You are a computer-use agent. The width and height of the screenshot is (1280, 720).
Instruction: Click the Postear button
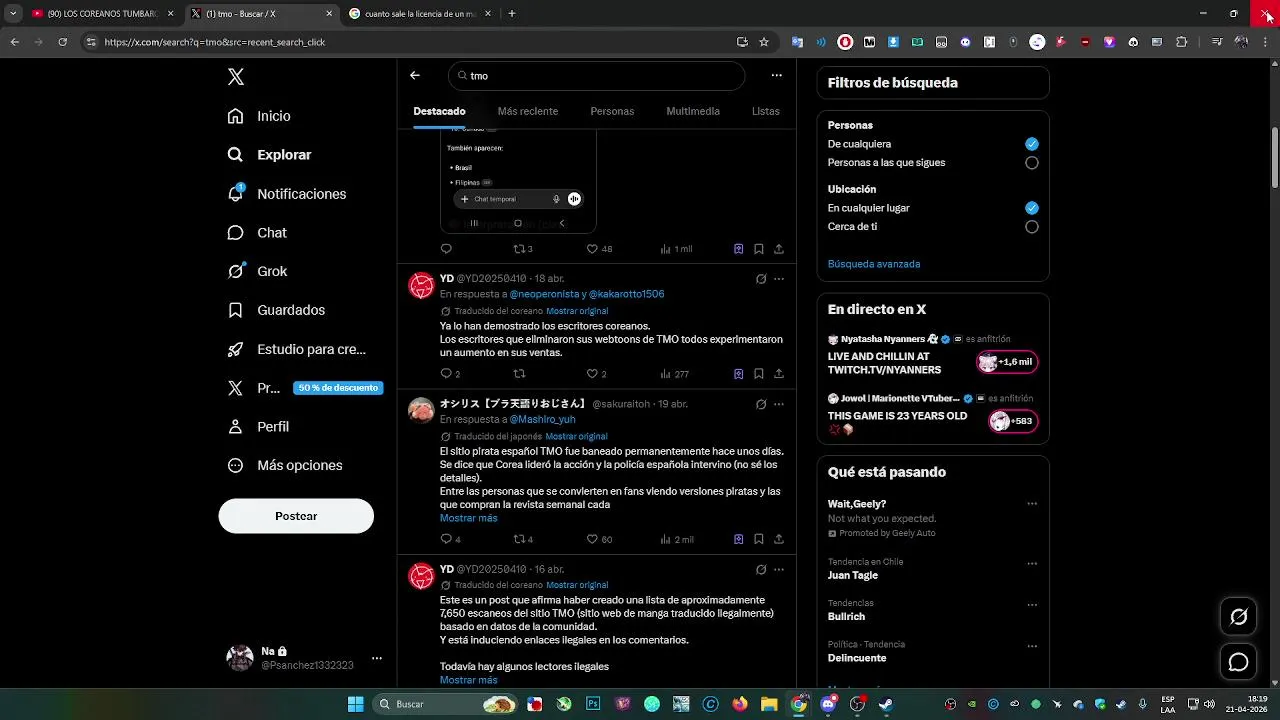(296, 516)
